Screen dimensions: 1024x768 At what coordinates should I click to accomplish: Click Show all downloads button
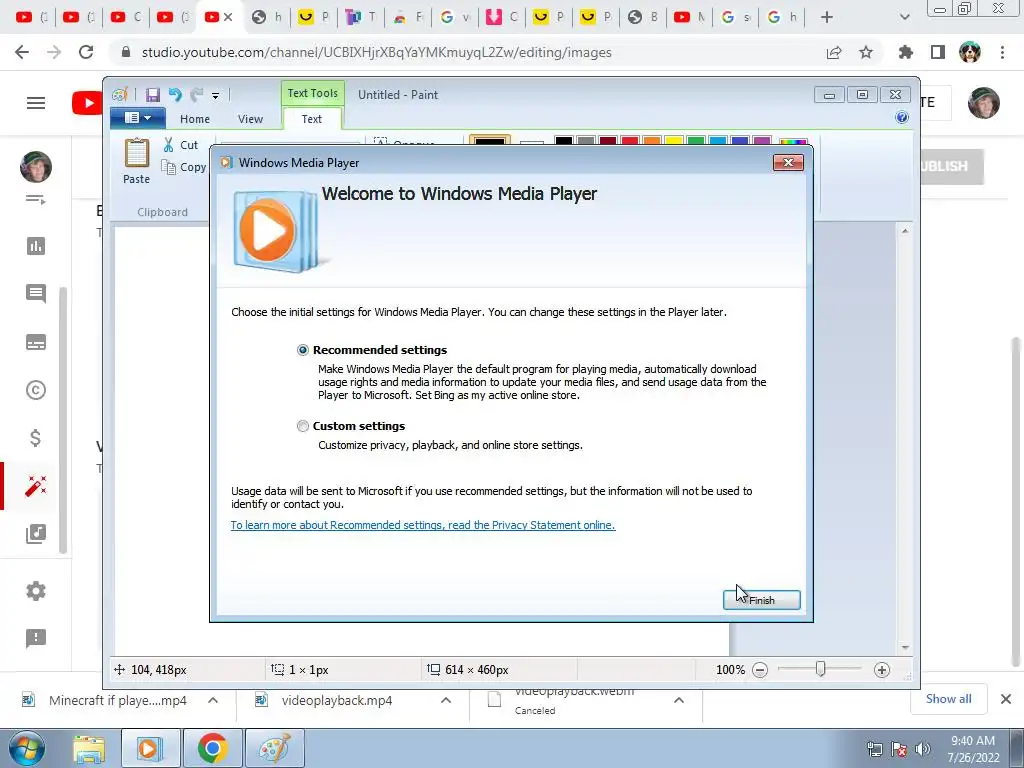click(x=948, y=699)
